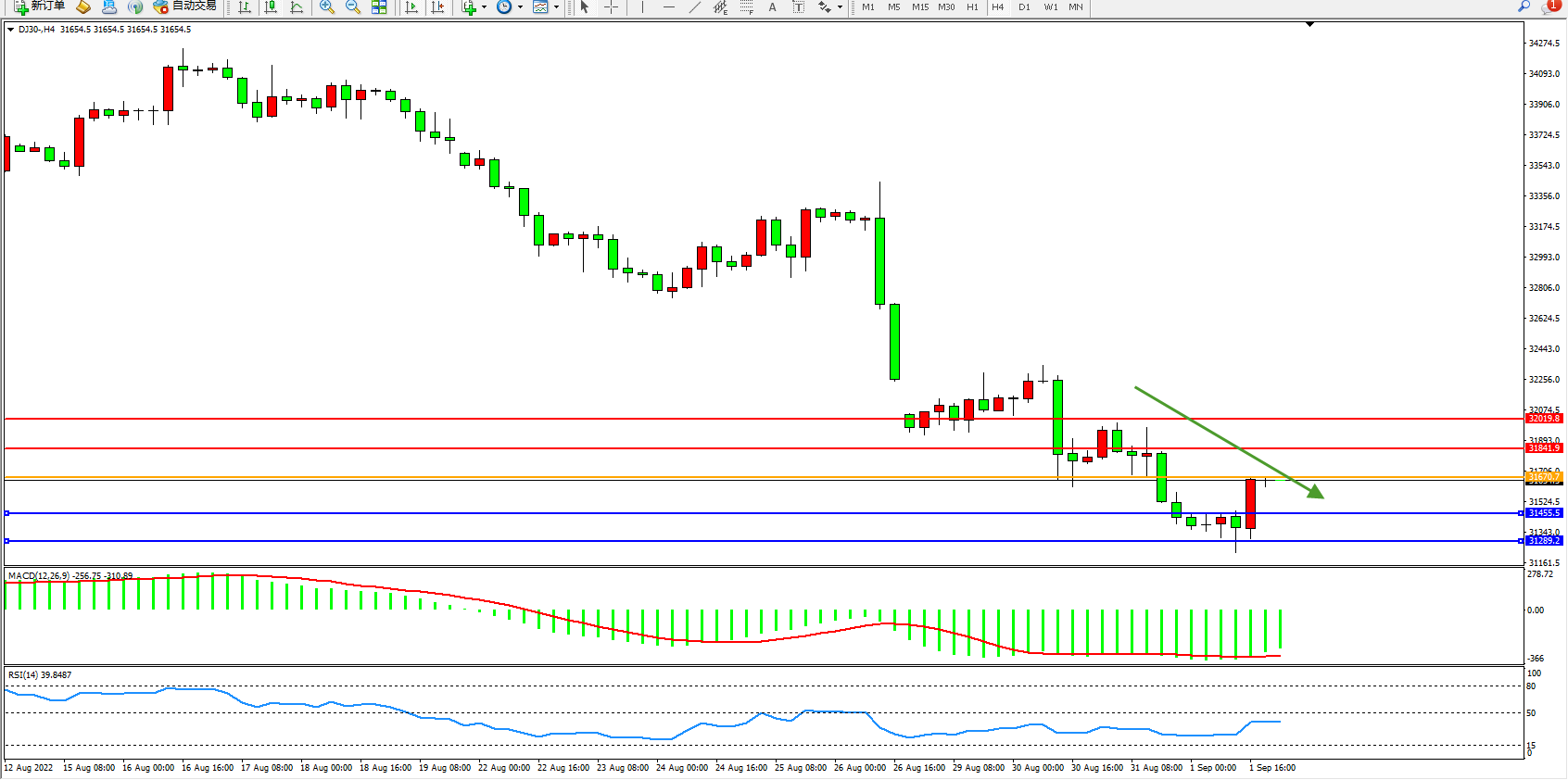The height and width of the screenshot is (780, 1568).
Task: Click the 自动交易 auto trading button
Action: (x=184, y=6)
